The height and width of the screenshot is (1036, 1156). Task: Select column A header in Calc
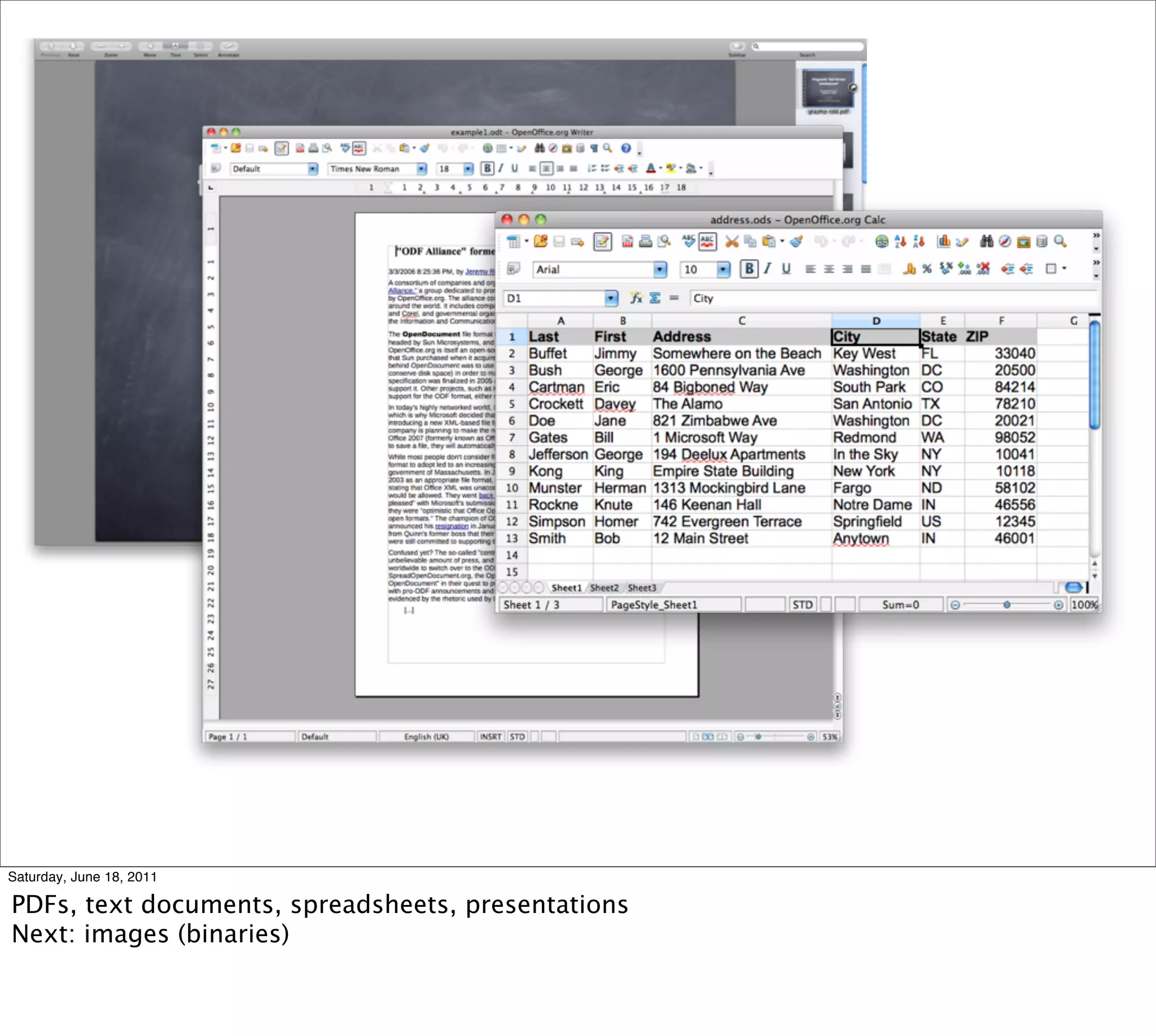[x=561, y=321]
